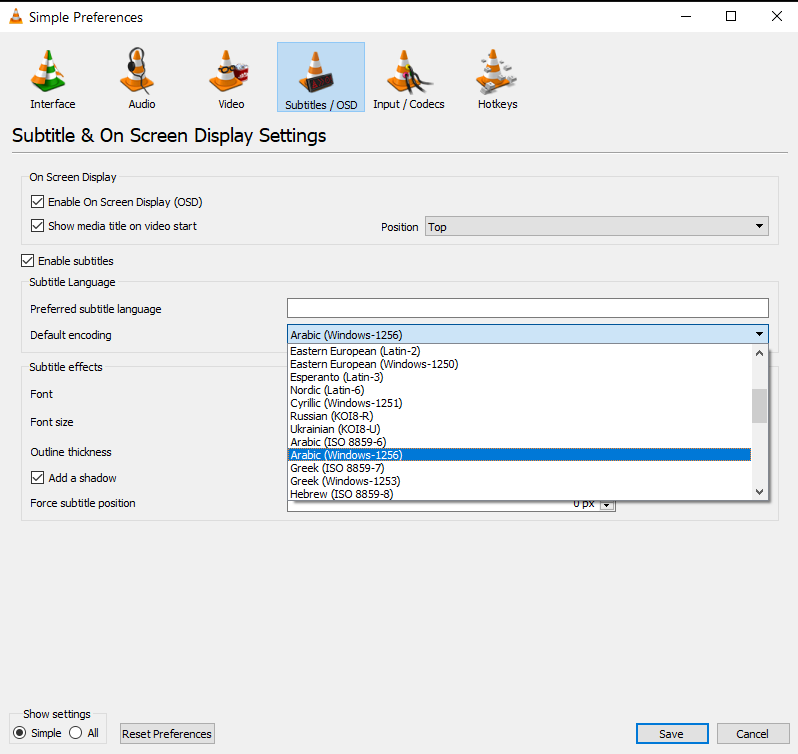The width and height of the screenshot is (798, 754).
Task: Minimize the Simple Preferences window
Action: (686, 16)
